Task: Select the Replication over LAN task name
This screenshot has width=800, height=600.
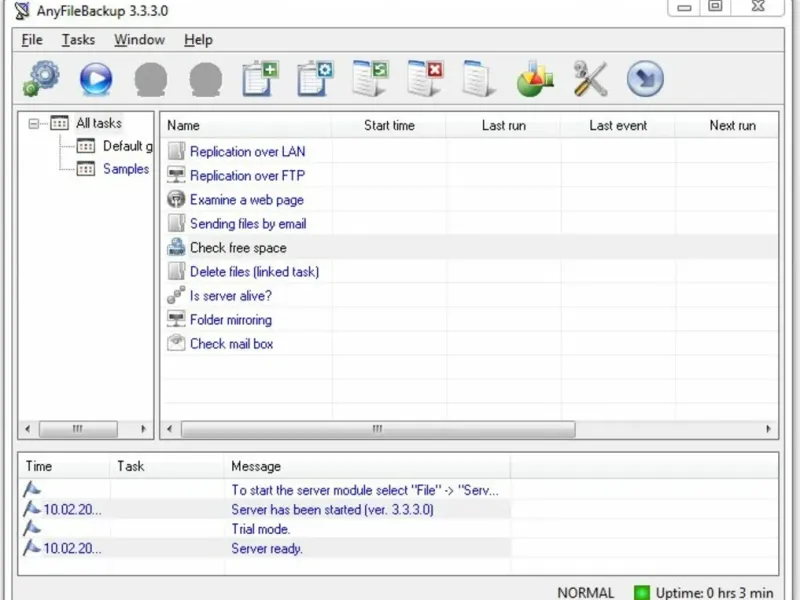Action: click(x=247, y=152)
